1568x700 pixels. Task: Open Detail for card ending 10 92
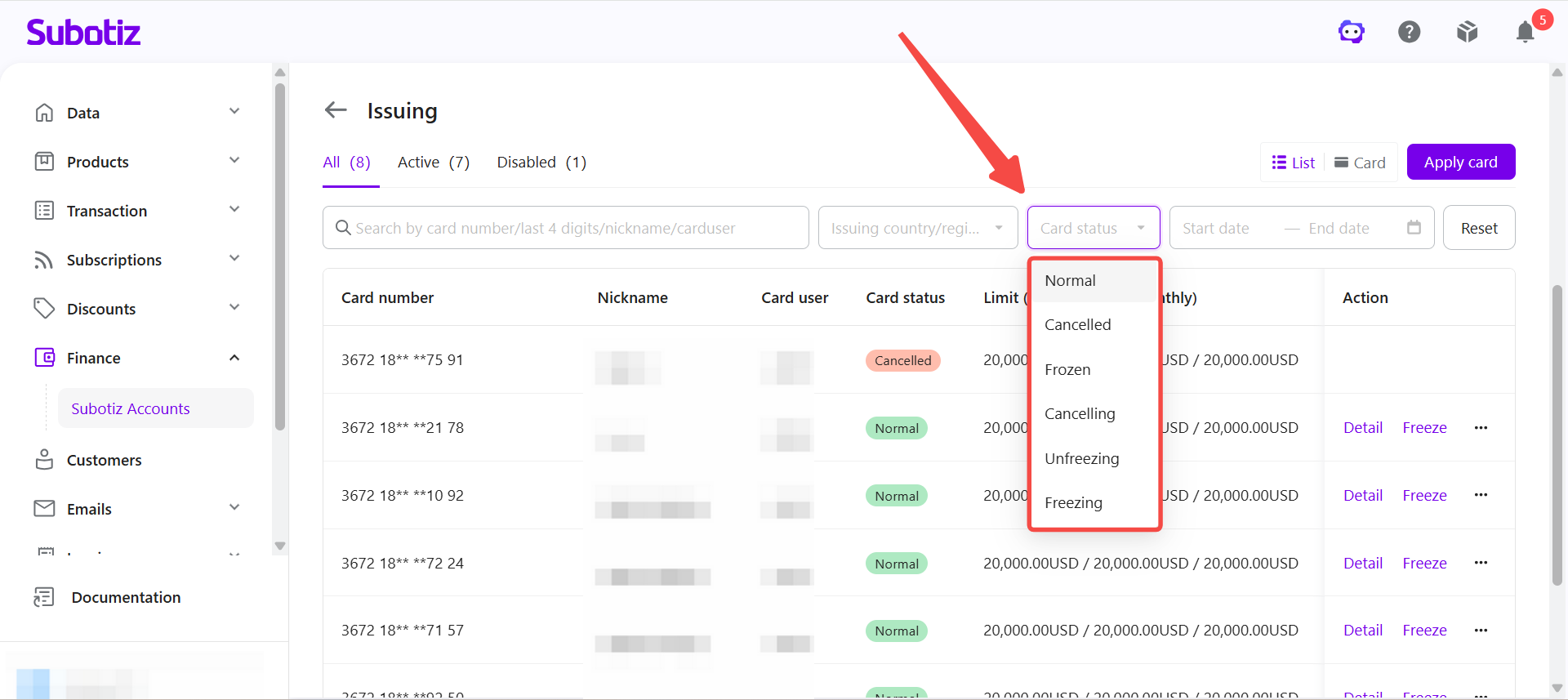coord(1363,495)
